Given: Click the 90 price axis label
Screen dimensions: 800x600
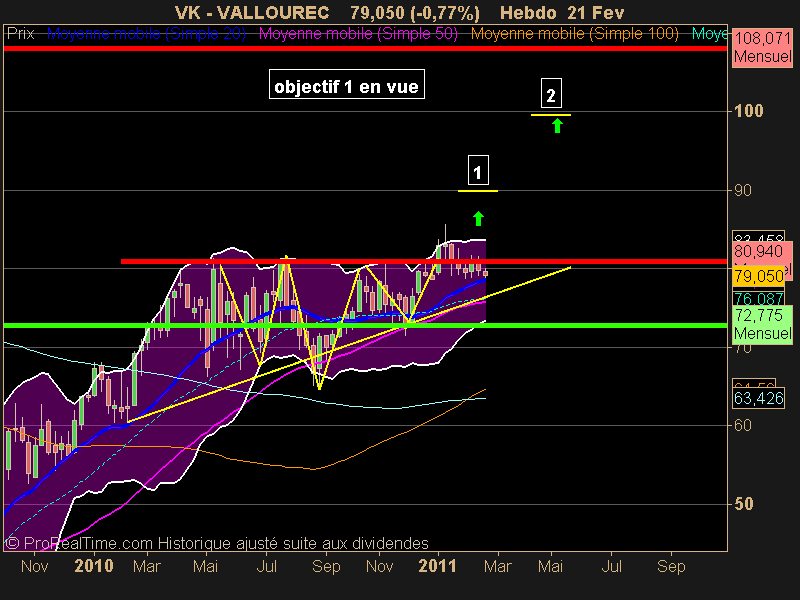Looking at the screenshot, I should coord(743,190).
